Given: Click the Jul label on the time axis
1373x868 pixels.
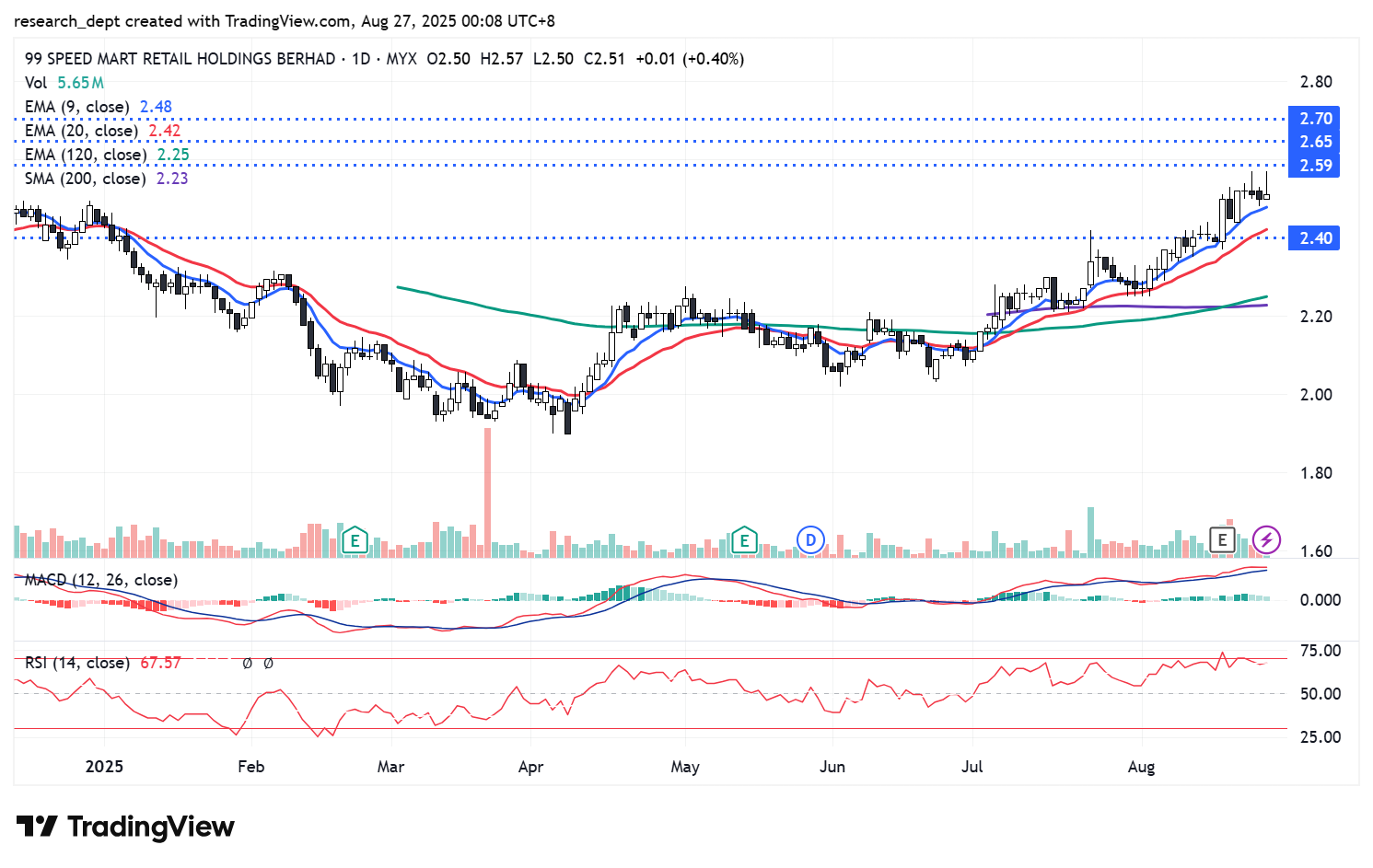Looking at the screenshot, I should click(972, 767).
